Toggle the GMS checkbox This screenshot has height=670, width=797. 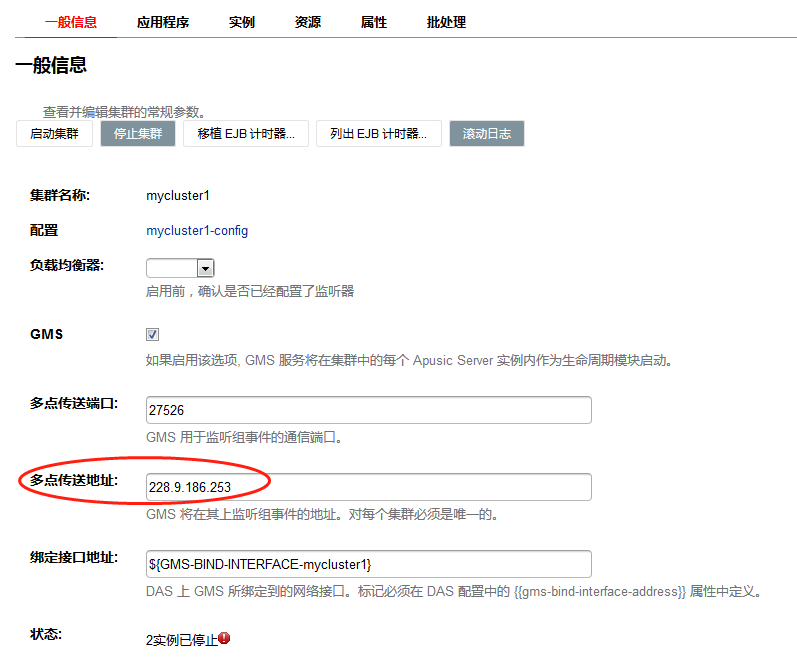[153, 335]
